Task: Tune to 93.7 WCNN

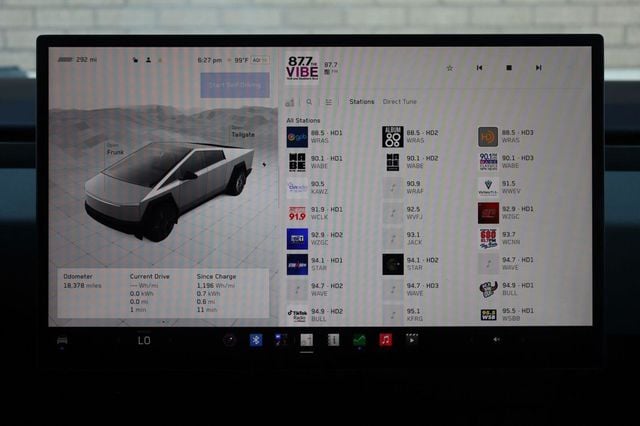Action: click(500, 239)
